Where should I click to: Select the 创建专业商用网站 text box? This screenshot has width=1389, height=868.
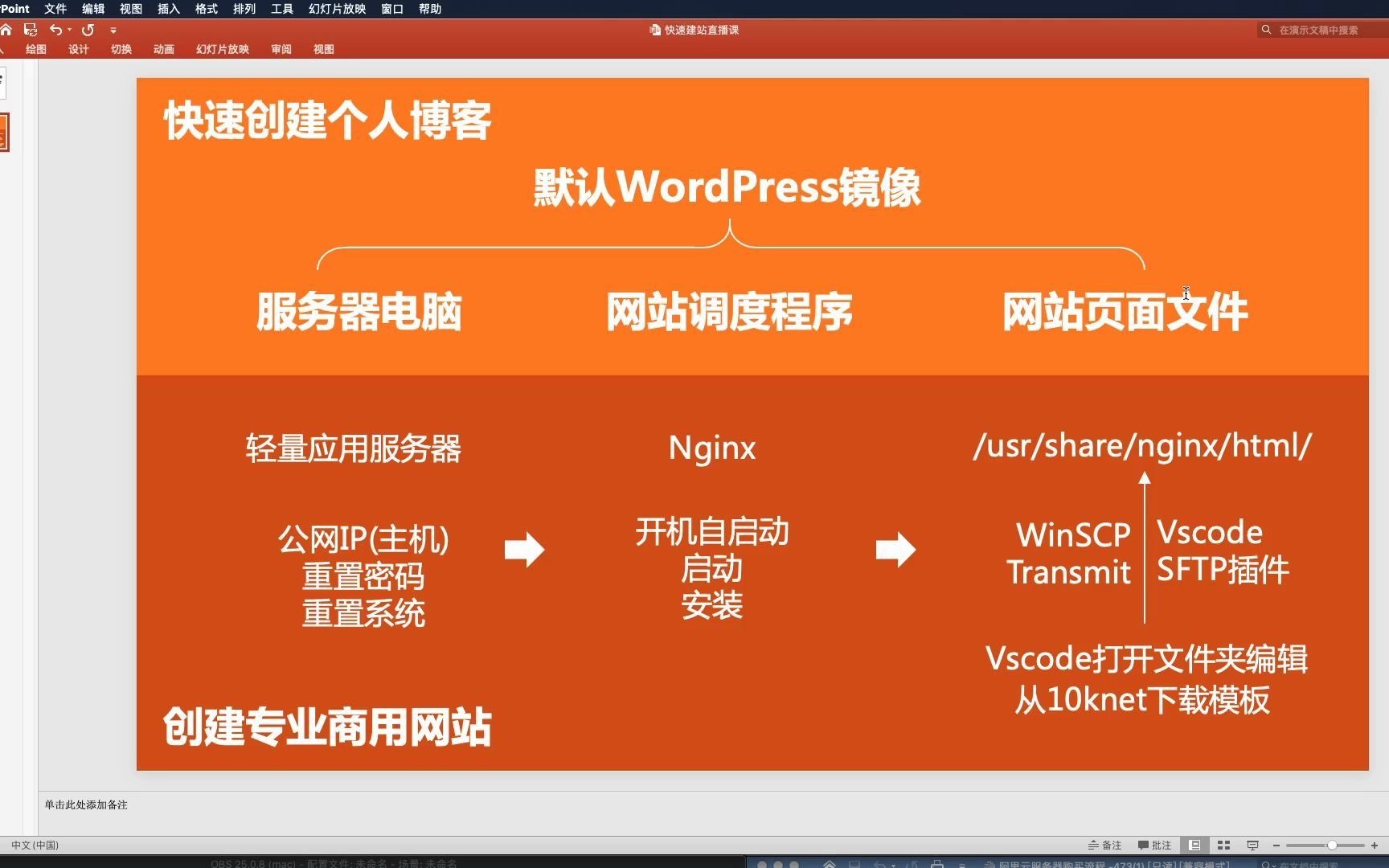[x=328, y=727]
